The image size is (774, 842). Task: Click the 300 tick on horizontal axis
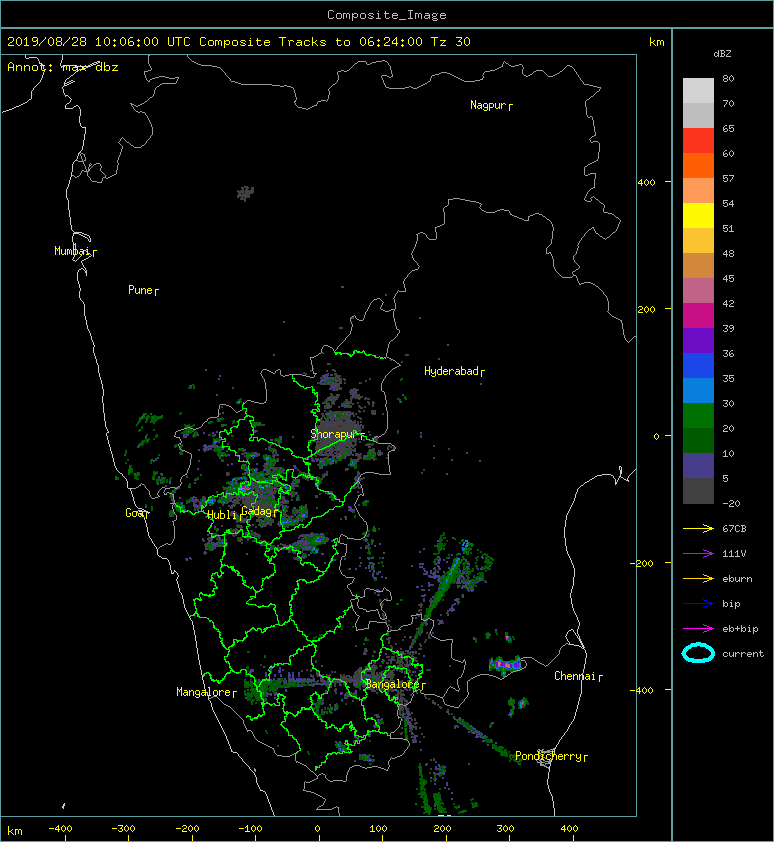click(x=505, y=829)
